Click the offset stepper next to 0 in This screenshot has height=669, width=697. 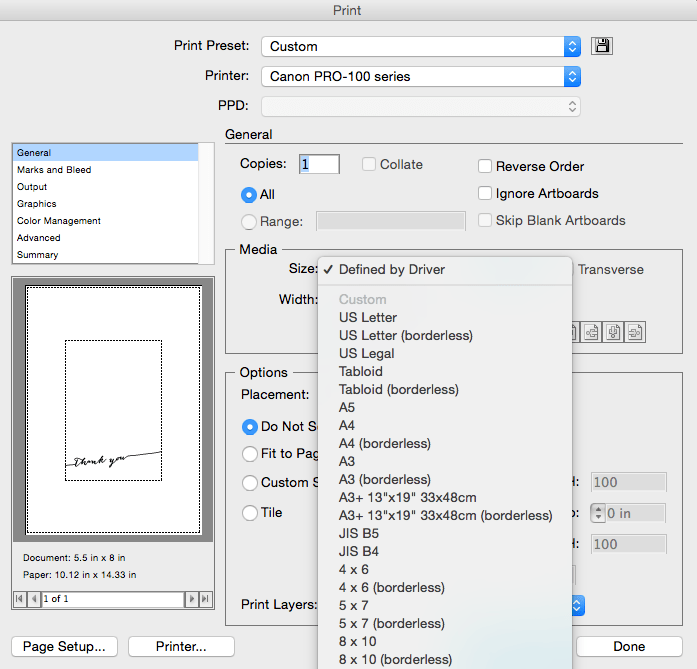pyautogui.click(x=598, y=513)
